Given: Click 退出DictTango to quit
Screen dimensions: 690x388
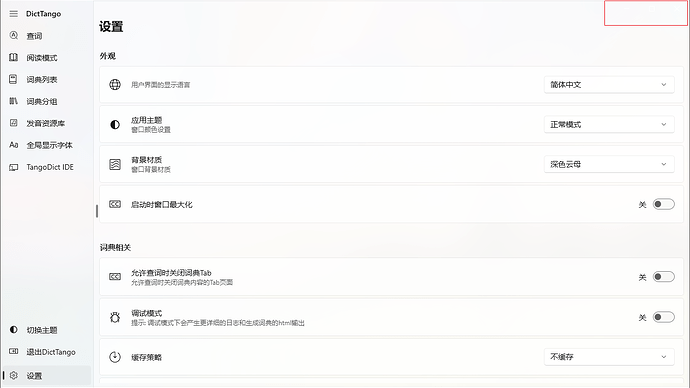Looking at the screenshot, I should click(47, 352).
